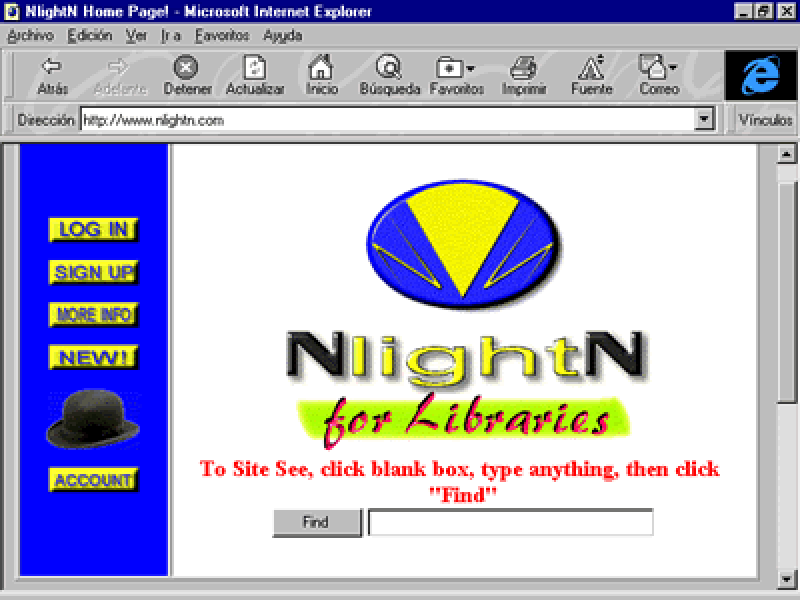Open the Ver menu
Screen dimensions: 800x600
pyautogui.click(x=136, y=36)
